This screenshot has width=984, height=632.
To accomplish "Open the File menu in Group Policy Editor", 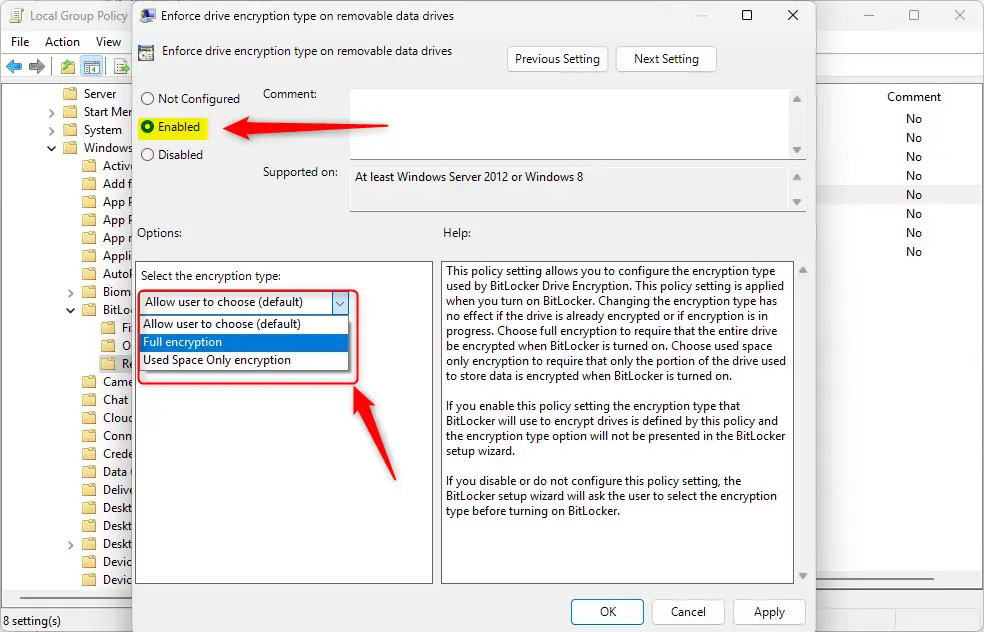I will click(20, 41).
